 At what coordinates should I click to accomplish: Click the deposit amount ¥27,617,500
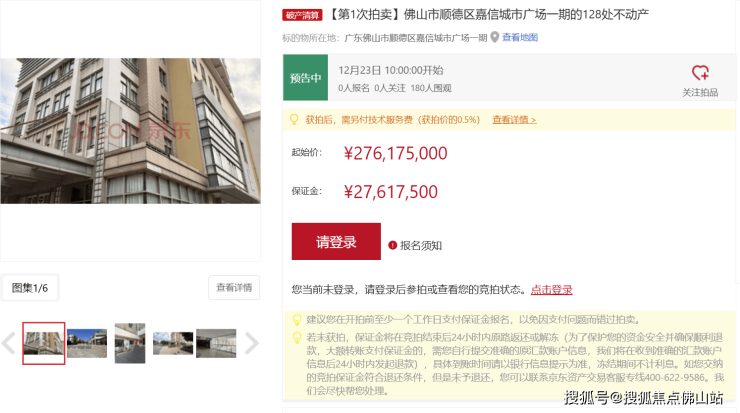391,192
